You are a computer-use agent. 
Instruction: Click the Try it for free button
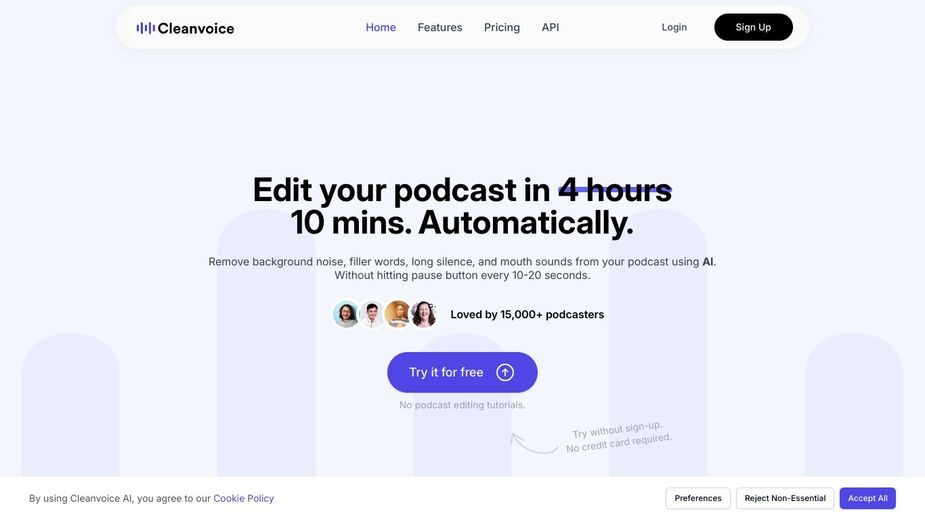coord(462,372)
